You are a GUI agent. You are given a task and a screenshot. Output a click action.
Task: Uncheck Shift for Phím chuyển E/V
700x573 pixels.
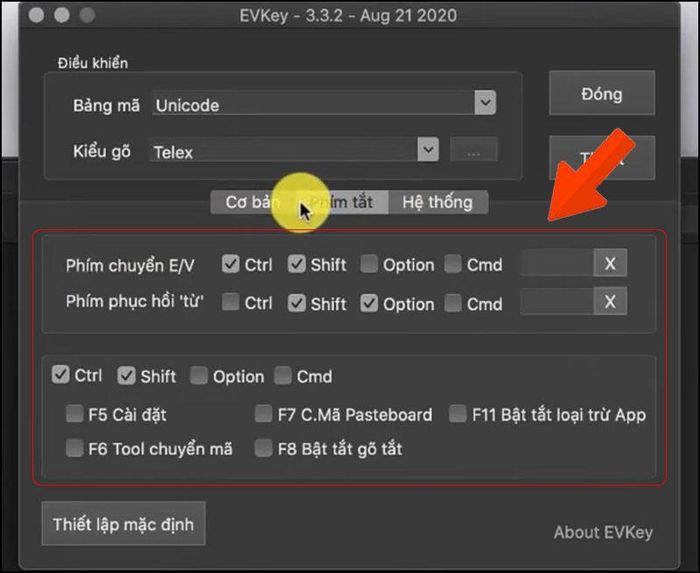296,264
